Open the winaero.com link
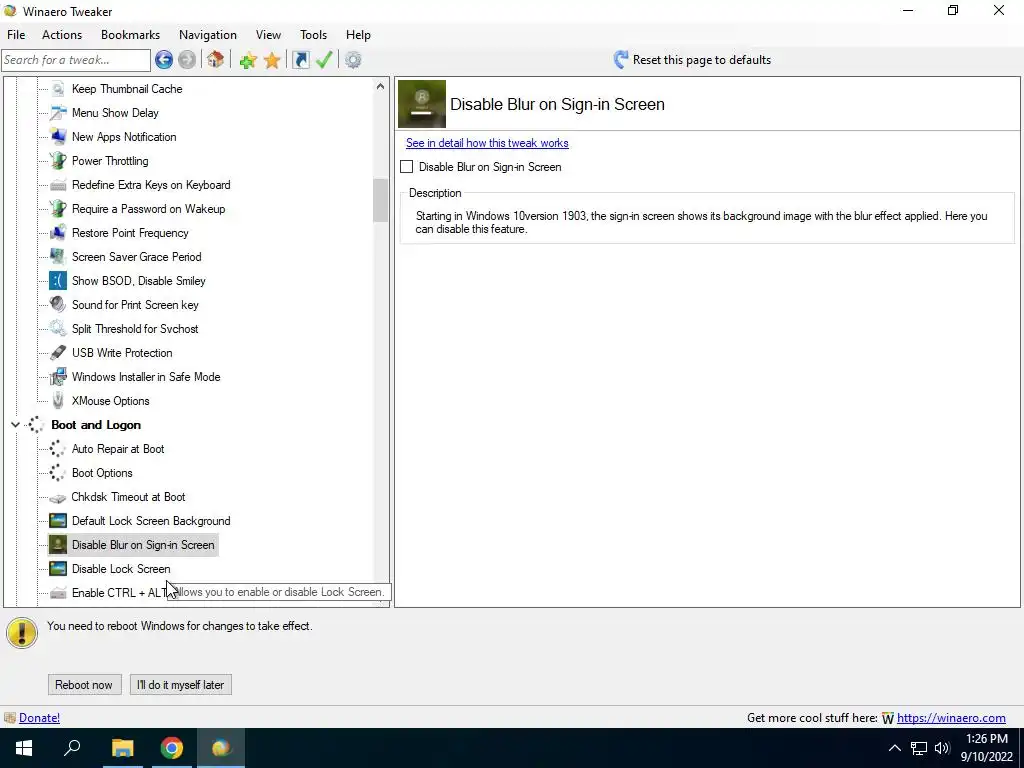Image resolution: width=1024 pixels, height=768 pixels. pos(951,718)
